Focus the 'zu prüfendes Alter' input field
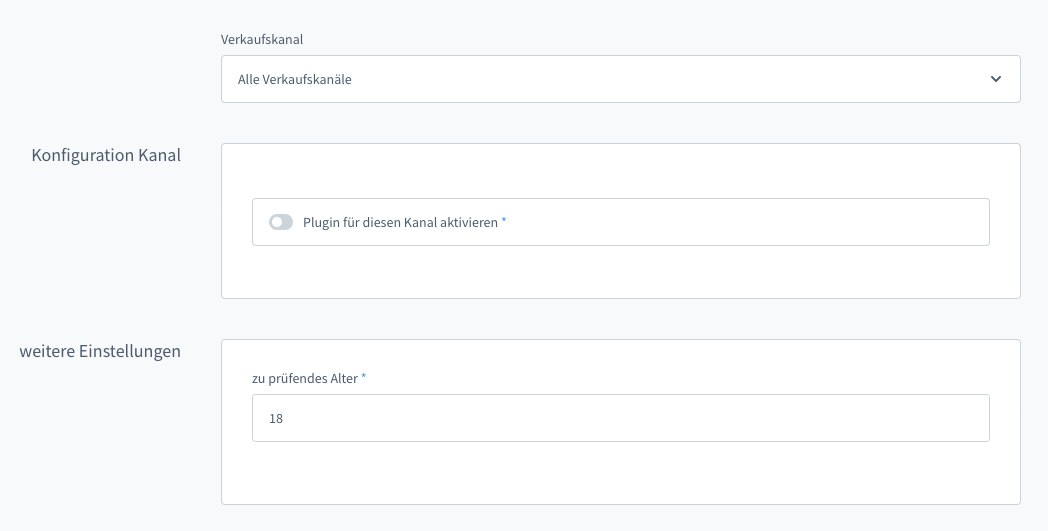 click(x=620, y=418)
